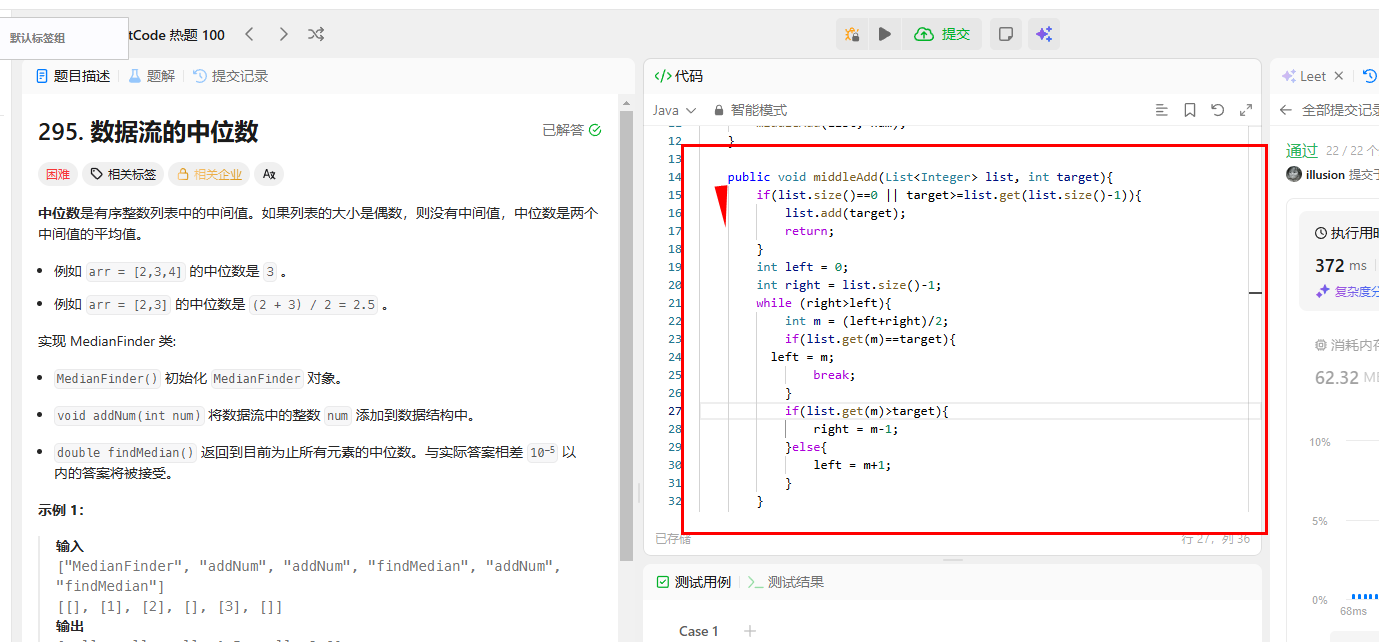Click the MedianFinder() code snippet
This screenshot has height=642, width=1379.
[107, 379]
